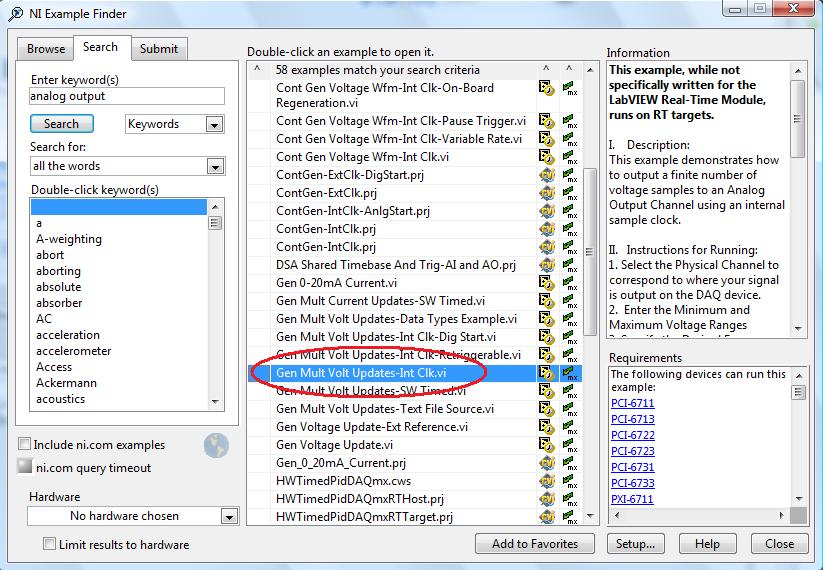This screenshot has width=823, height=570.
Task: Click the VI icon beside Gen Mult Current Updates-SW Timed.vi
Action: coord(546,301)
